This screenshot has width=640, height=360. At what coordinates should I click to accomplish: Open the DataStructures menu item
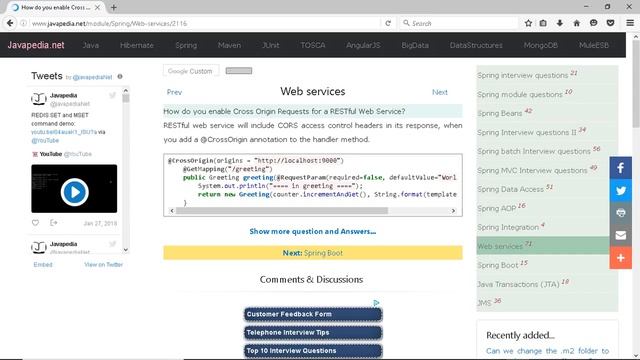pyautogui.click(x=476, y=45)
